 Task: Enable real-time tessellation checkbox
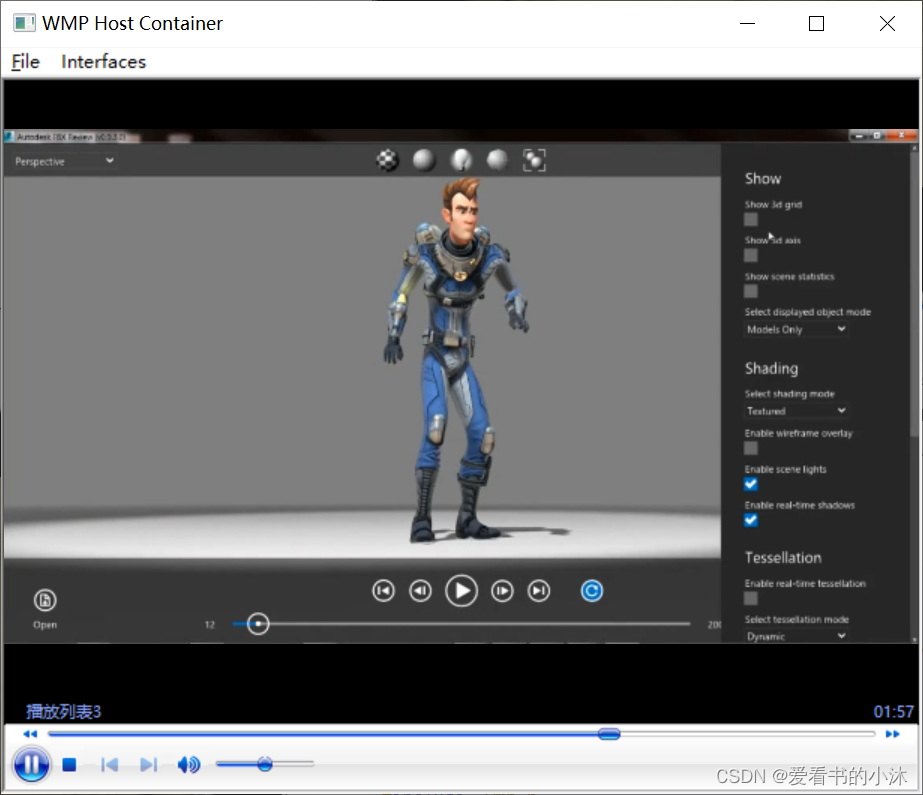click(x=751, y=598)
